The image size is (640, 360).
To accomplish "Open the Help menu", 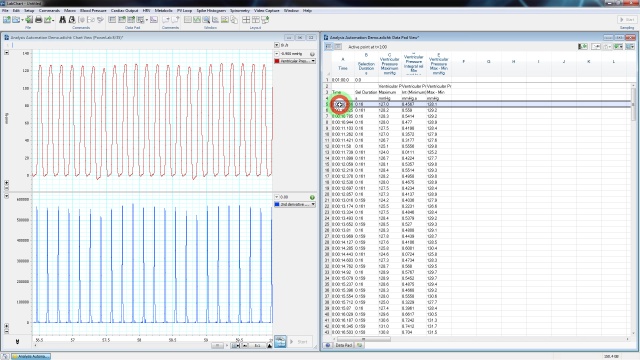I will (307, 11).
